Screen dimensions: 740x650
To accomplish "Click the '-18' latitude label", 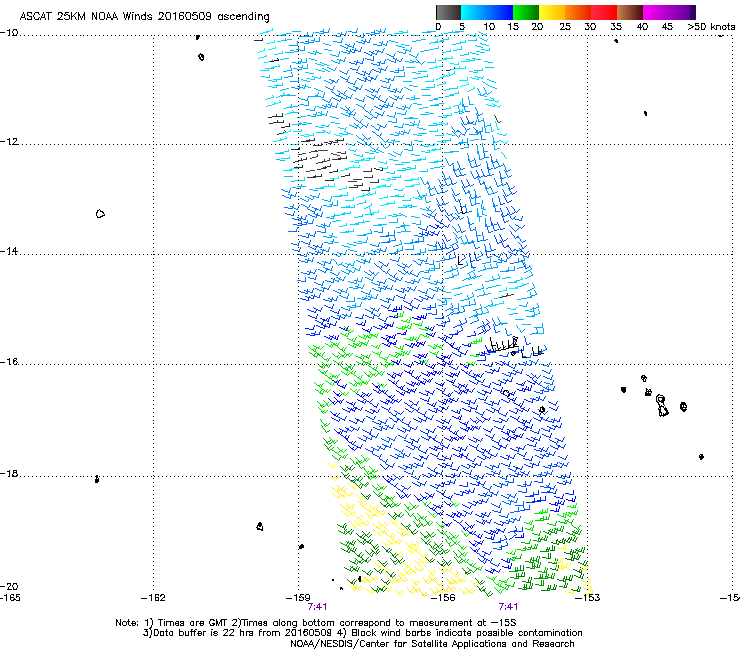I will pos(9,473).
